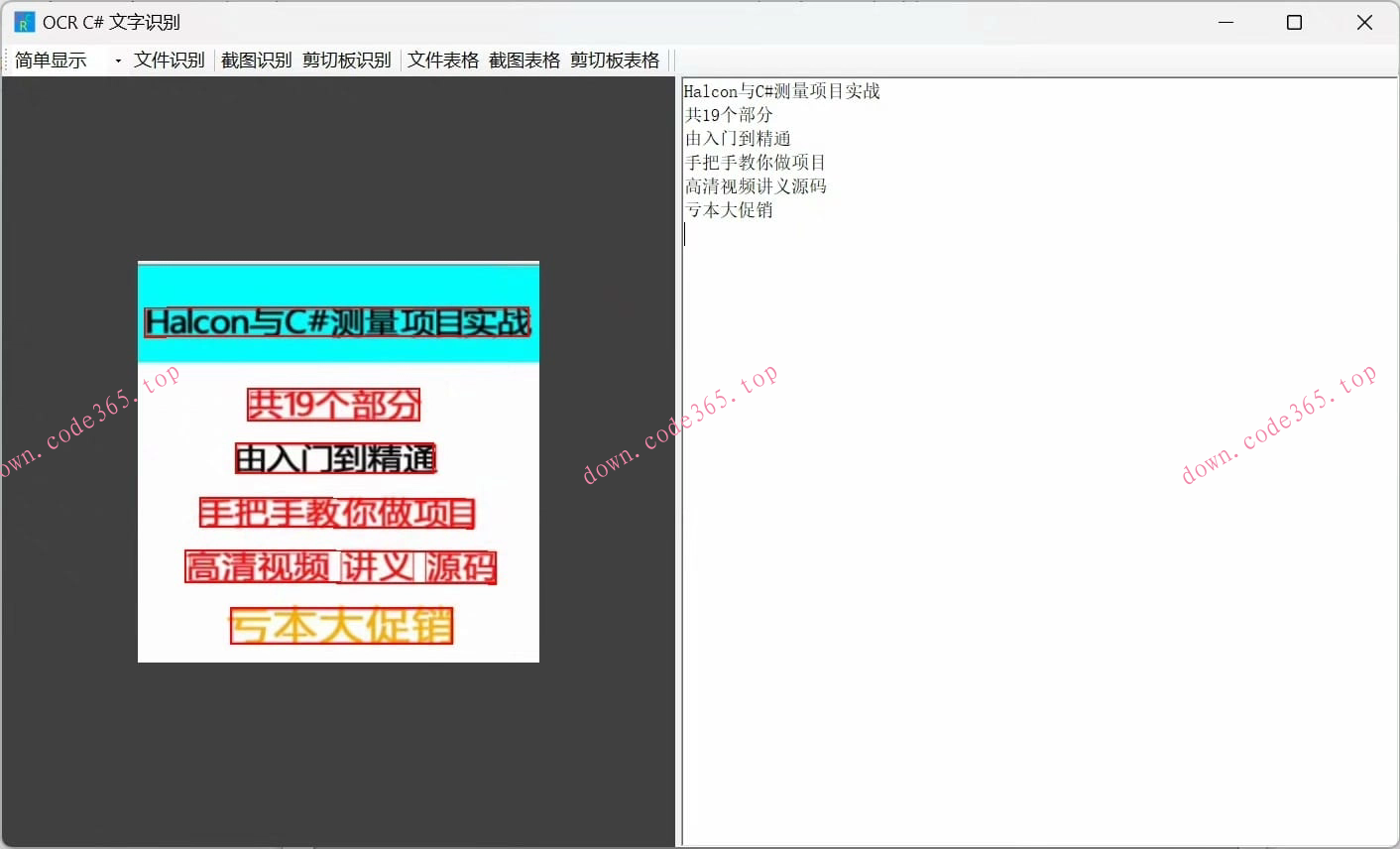This screenshot has width=1400, height=849.
Task: Run 截图表格 screenshot table extraction
Action: coord(524,60)
